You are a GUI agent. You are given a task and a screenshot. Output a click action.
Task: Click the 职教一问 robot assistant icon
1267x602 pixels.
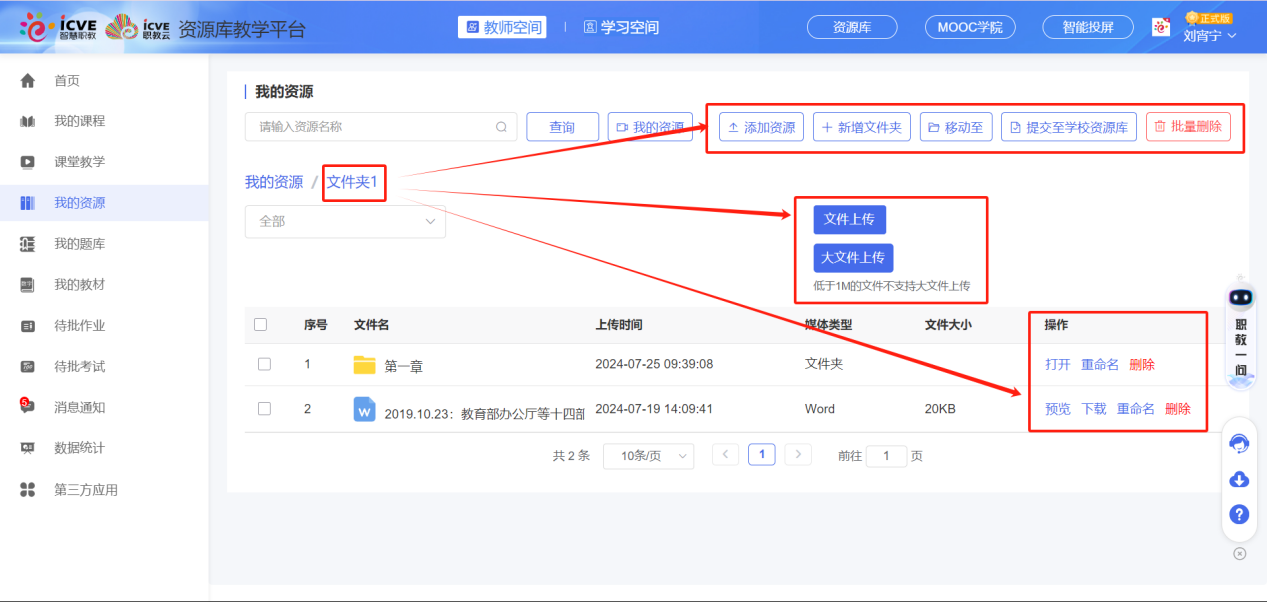pos(1238,297)
